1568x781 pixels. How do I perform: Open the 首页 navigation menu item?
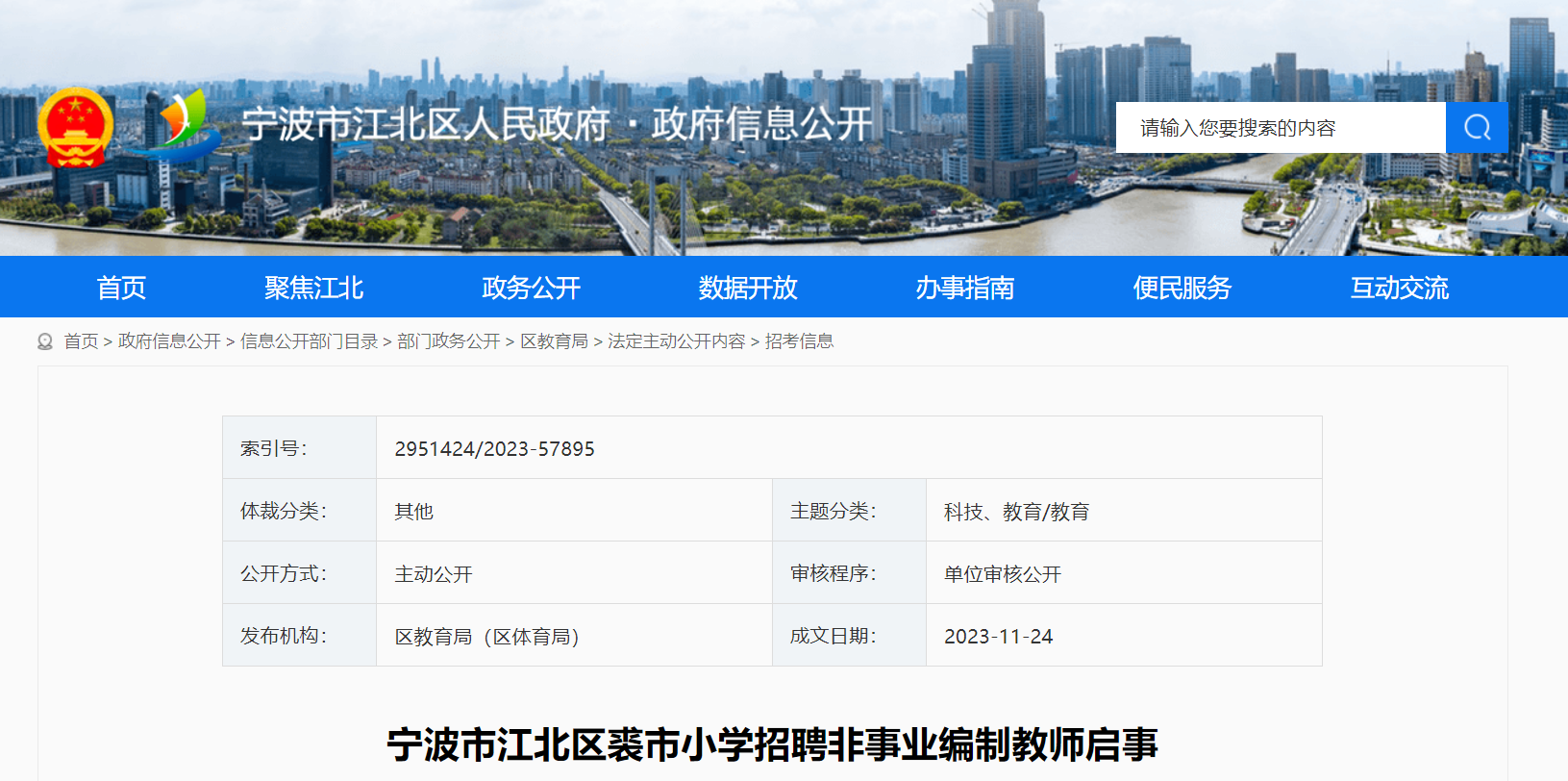click(121, 288)
